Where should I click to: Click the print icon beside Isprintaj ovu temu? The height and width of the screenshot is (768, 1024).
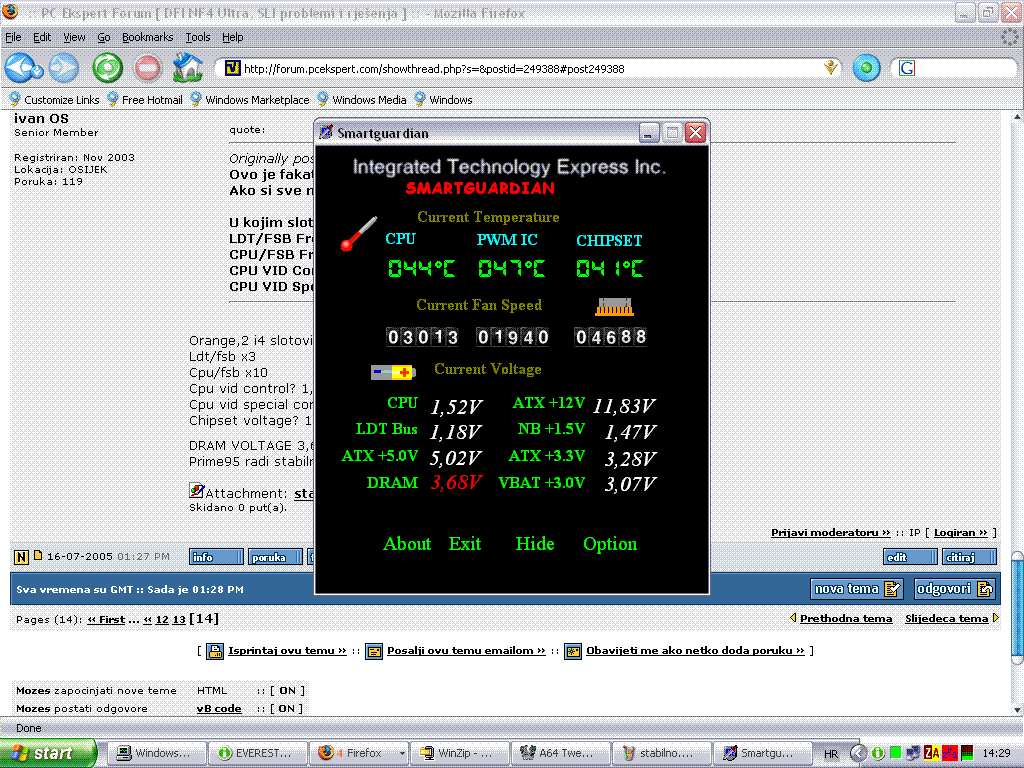click(x=215, y=651)
